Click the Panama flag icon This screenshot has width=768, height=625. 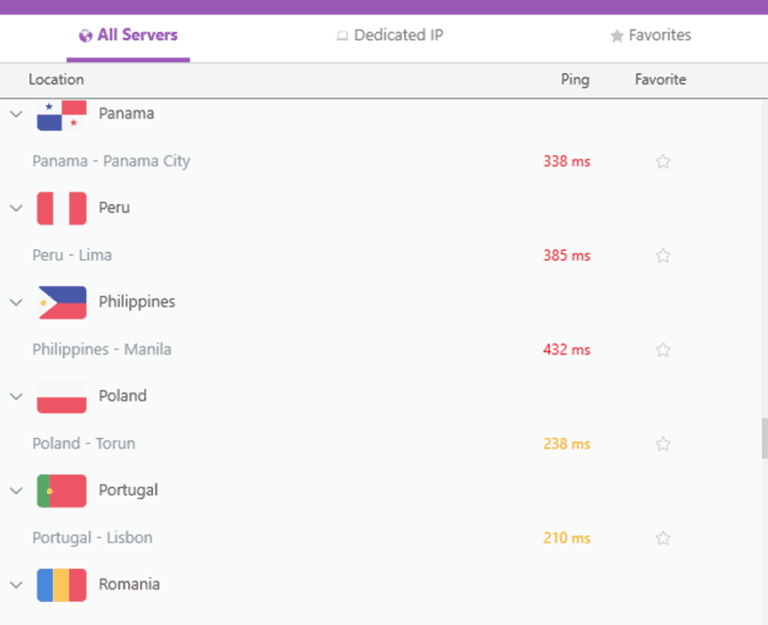(61, 115)
